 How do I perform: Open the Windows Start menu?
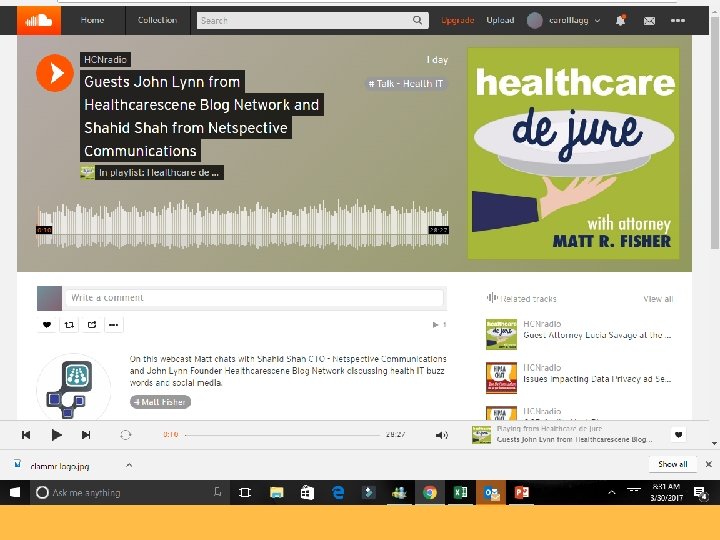click(15, 492)
